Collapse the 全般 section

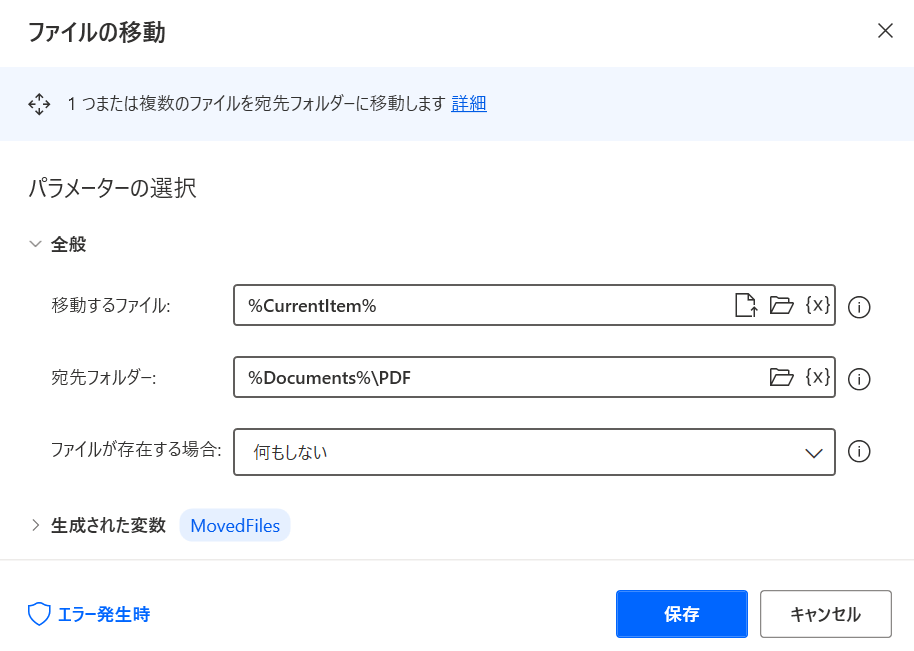pyautogui.click(x=35, y=243)
